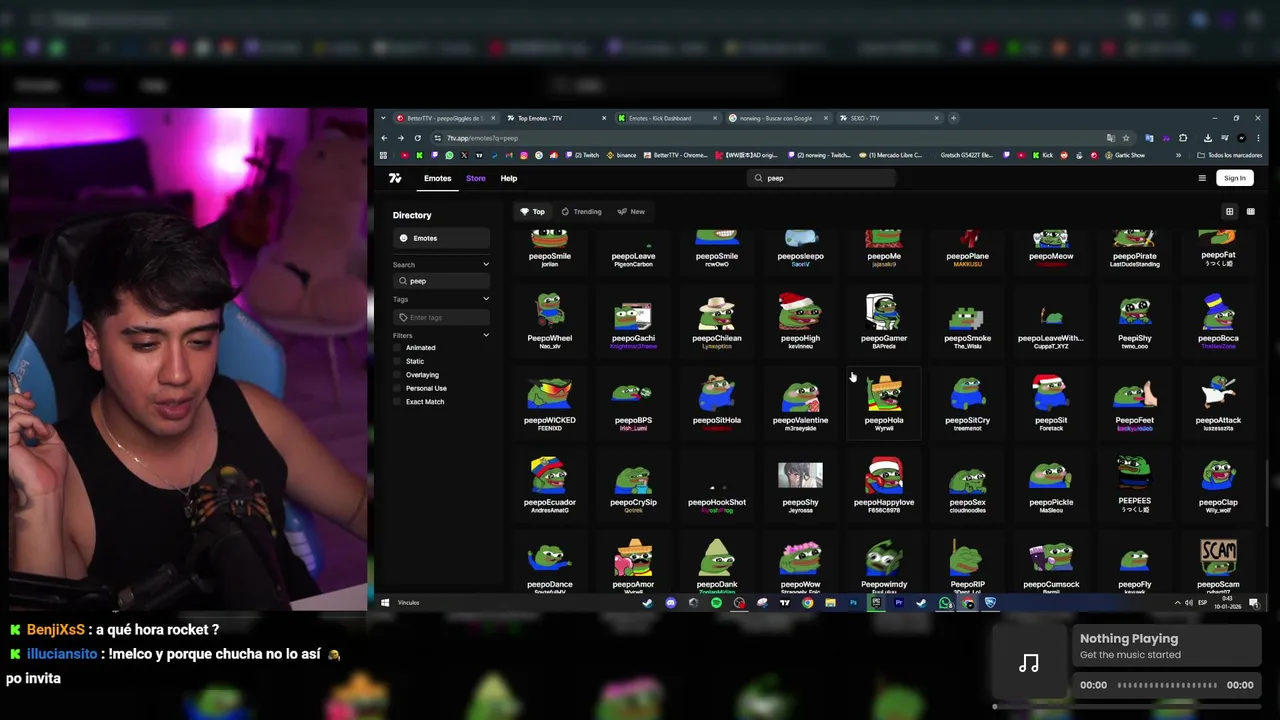Select Emotes in the Directory sidebar
1280x720 pixels.
[441, 238]
